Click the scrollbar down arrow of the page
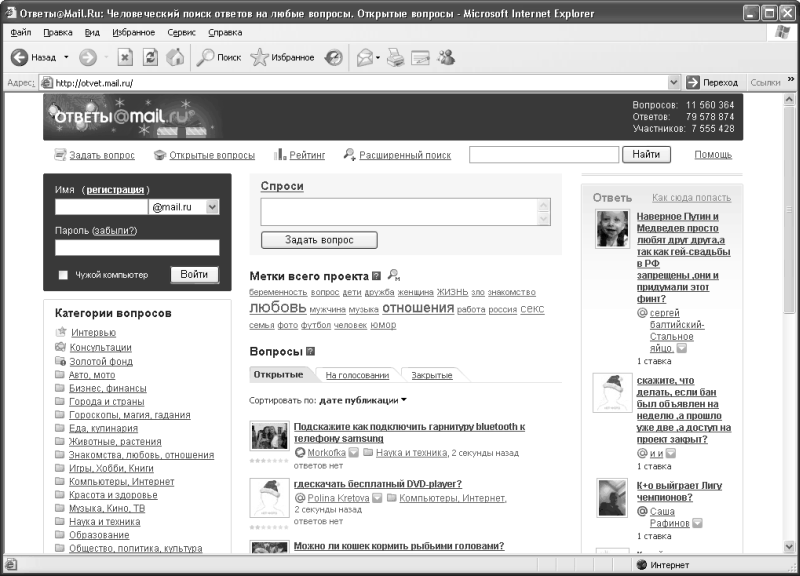 (789, 546)
